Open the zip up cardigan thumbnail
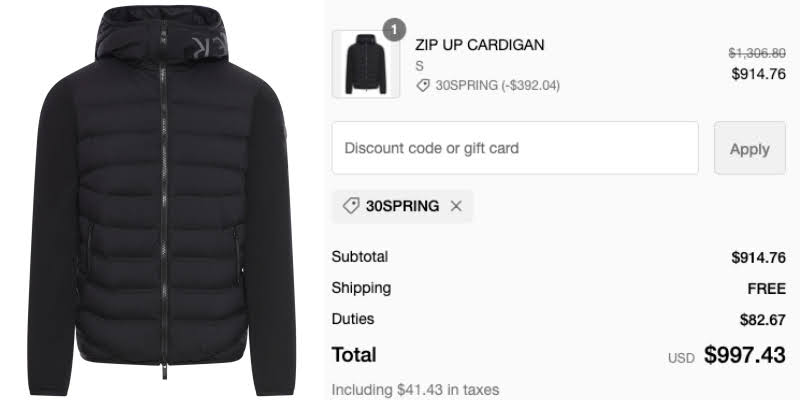This screenshot has width=800, height=400. coord(366,64)
